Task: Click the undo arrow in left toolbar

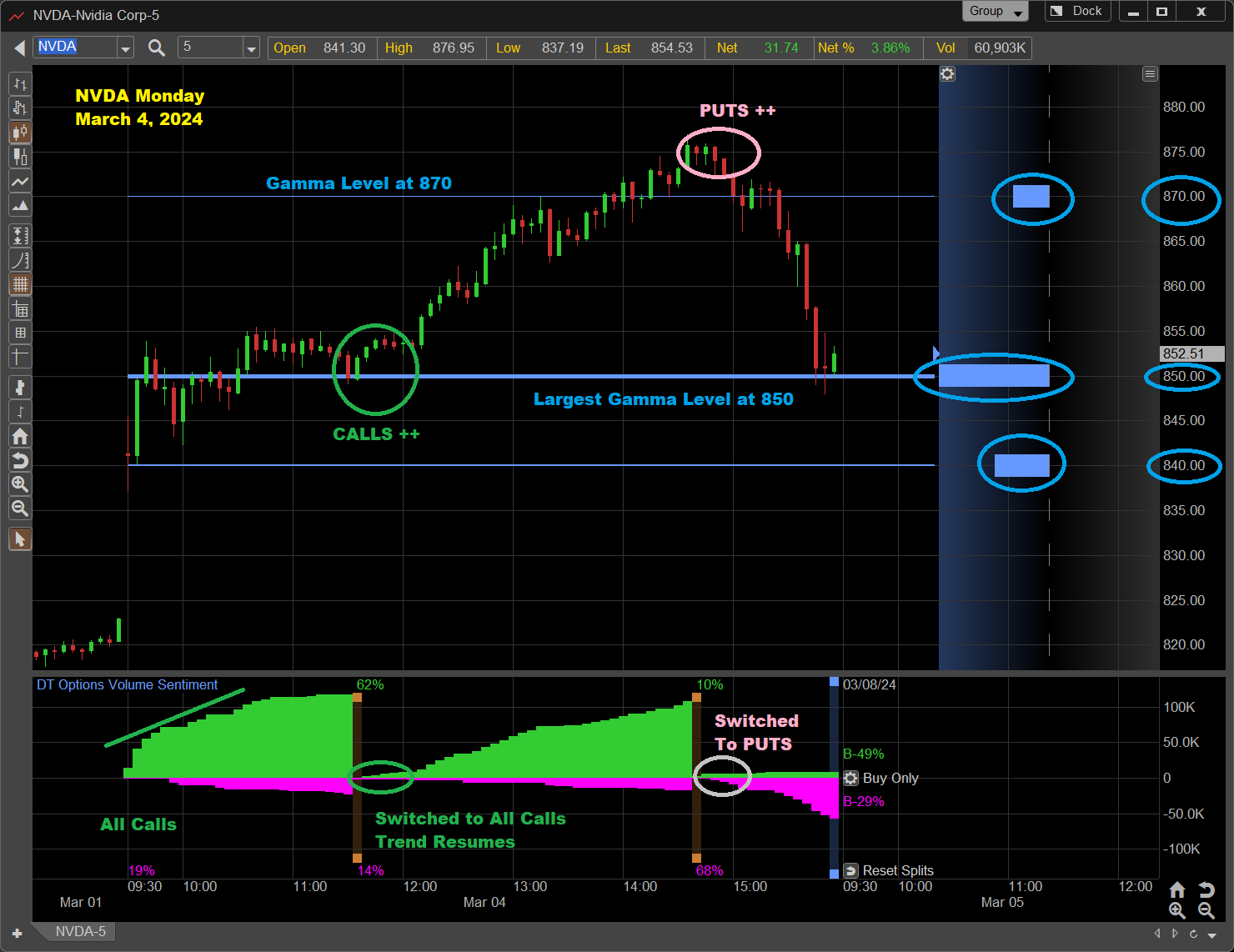Action: (x=20, y=460)
